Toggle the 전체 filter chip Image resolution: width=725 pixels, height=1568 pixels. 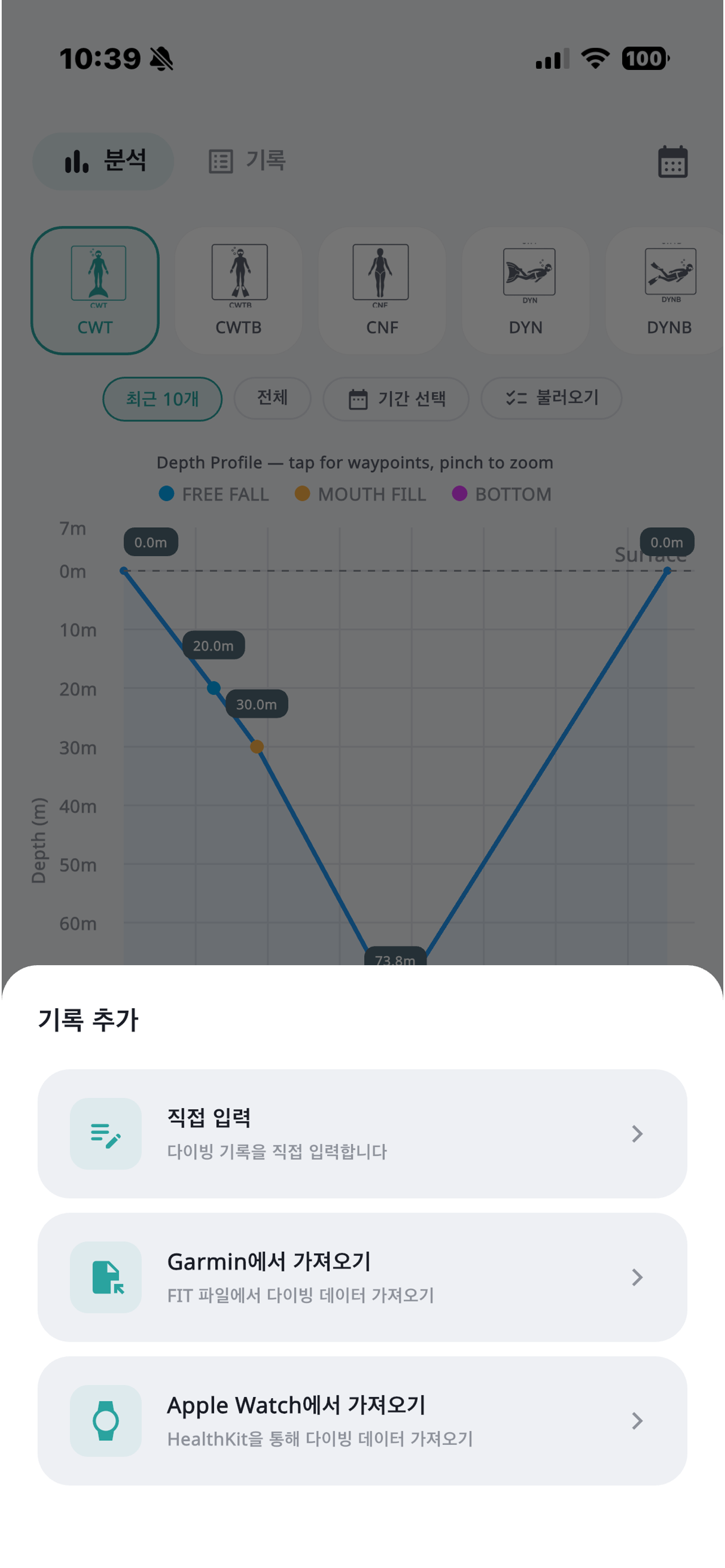tap(272, 398)
